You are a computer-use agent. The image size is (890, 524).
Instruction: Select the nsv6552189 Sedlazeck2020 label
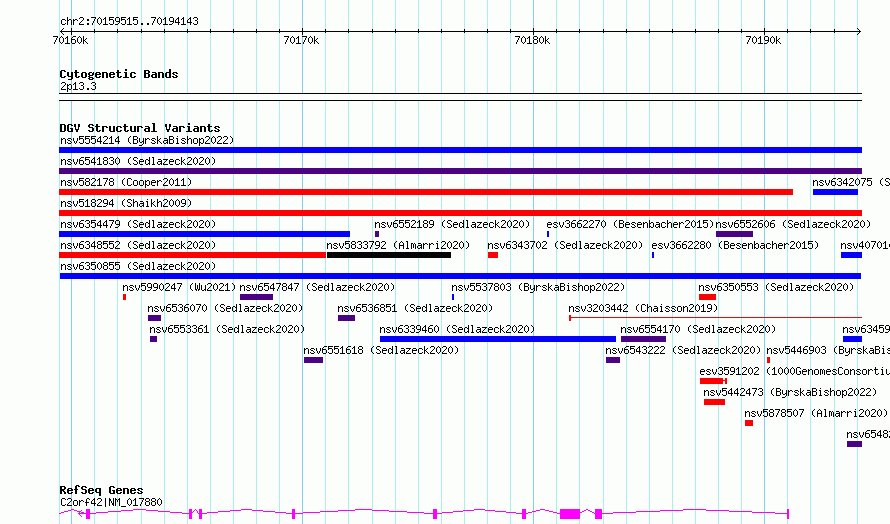452,224
